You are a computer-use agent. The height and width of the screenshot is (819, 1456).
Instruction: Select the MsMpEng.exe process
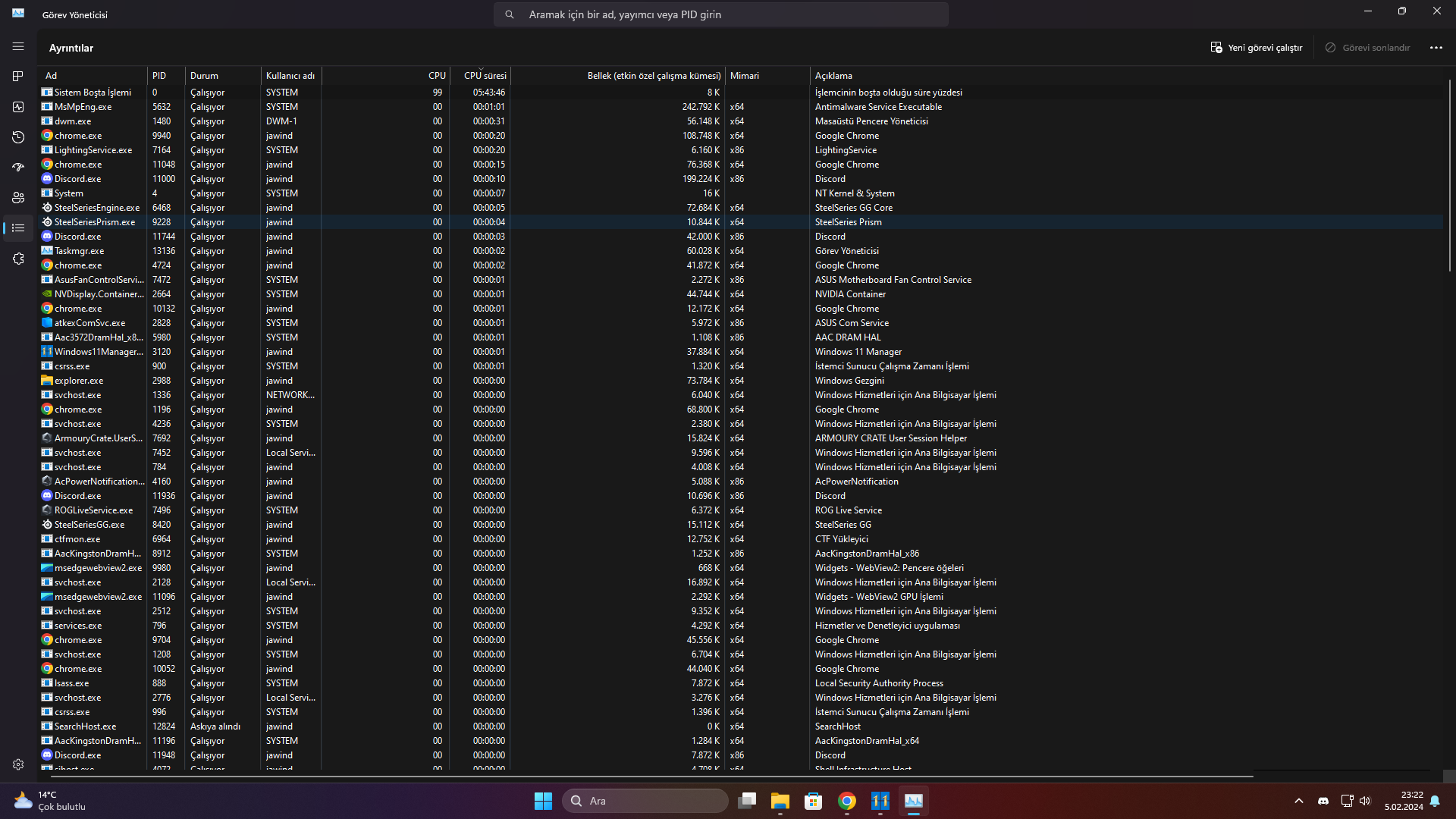click(x=740, y=107)
